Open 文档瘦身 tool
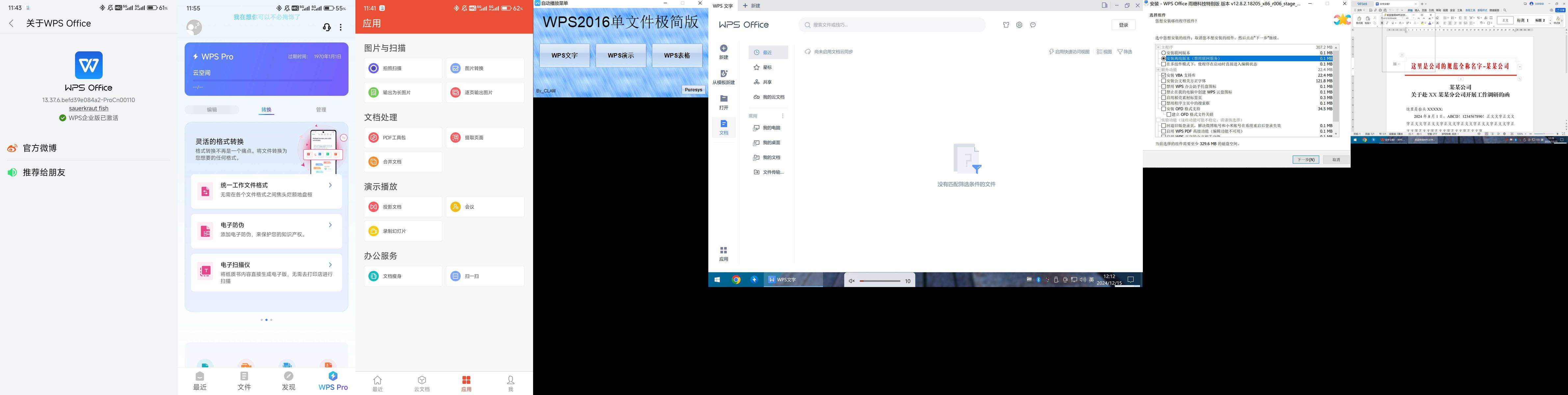The height and width of the screenshot is (395, 1568). (403, 276)
